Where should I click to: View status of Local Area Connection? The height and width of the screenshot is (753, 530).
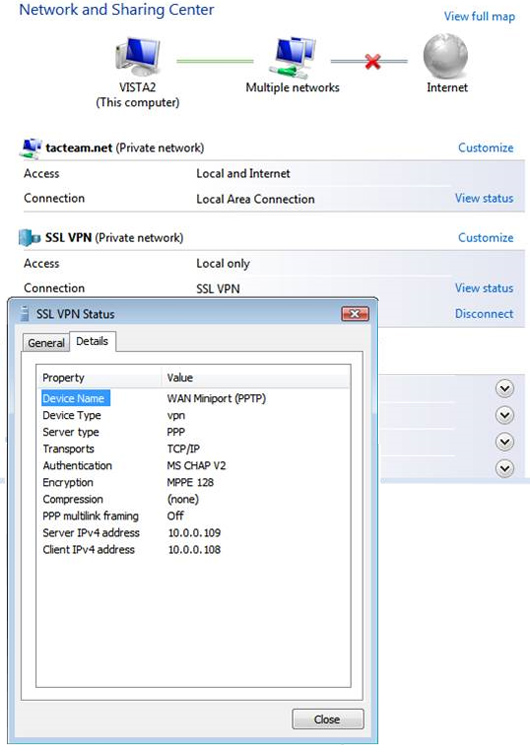pos(484,198)
